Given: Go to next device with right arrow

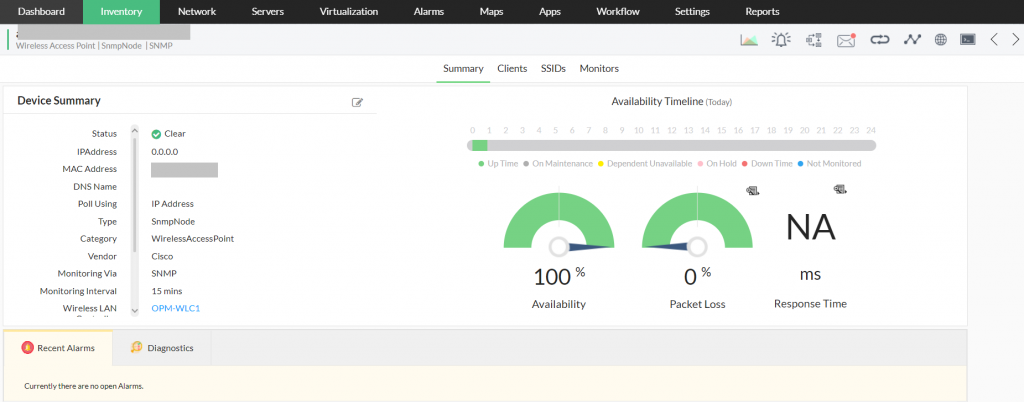Looking at the screenshot, I should click(x=1014, y=40).
